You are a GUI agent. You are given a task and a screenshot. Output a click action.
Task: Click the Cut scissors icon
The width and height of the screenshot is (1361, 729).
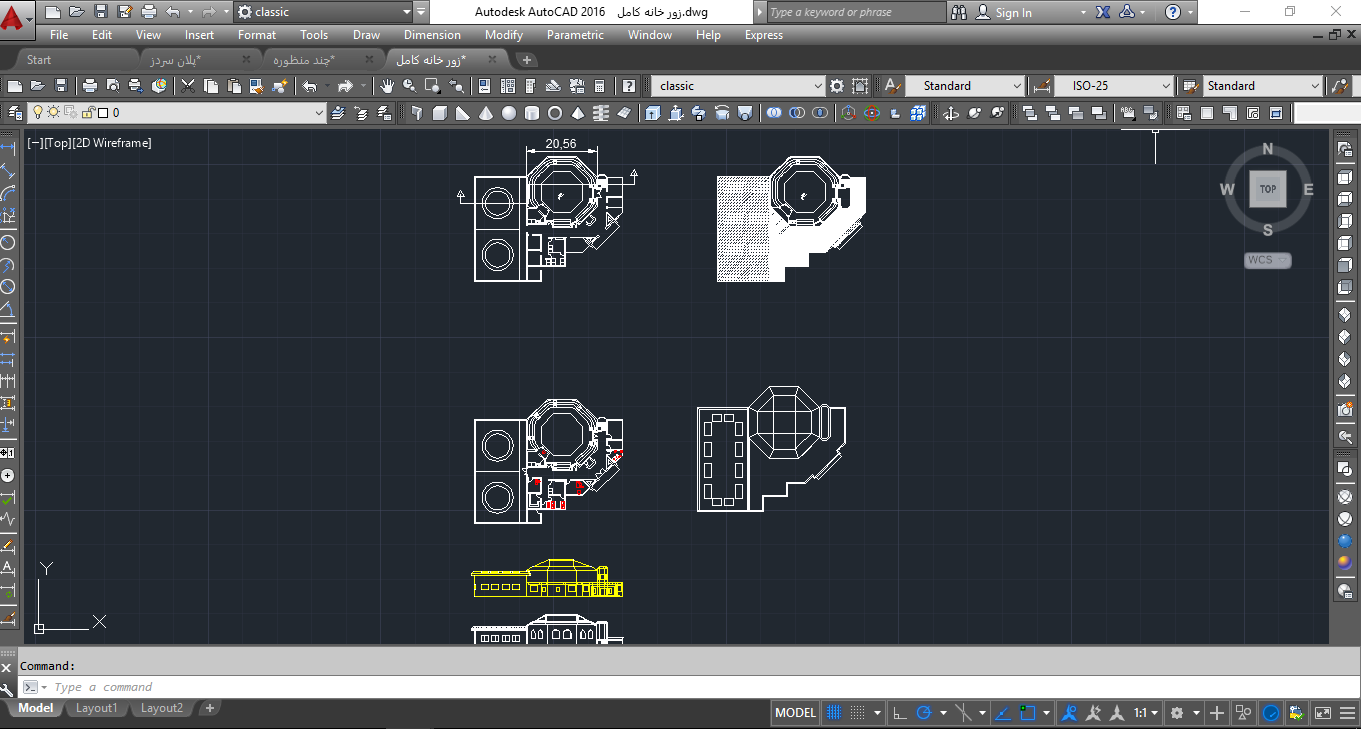[x=187, y=86]
